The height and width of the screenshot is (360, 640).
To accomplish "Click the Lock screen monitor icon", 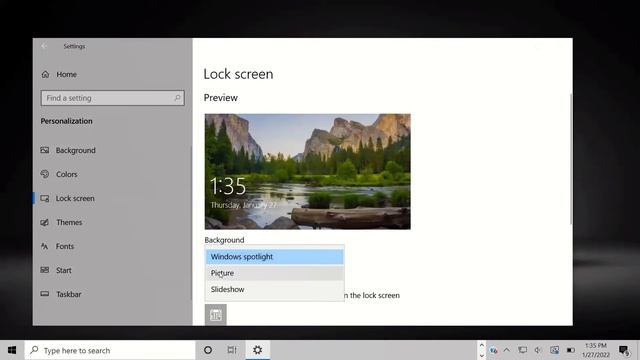I will 45,198.
